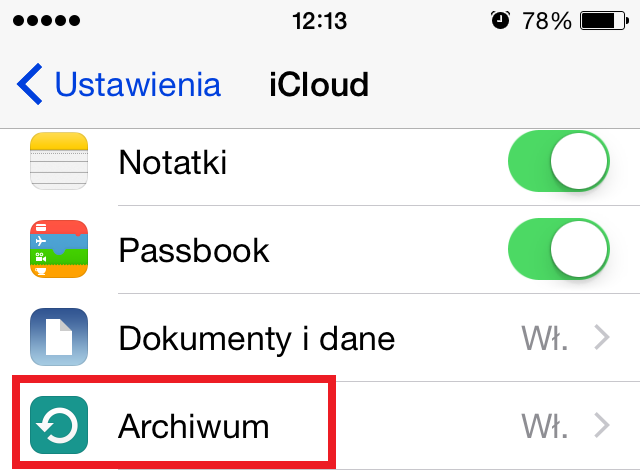Open the Dokumenty i dane row

[320, 338]
